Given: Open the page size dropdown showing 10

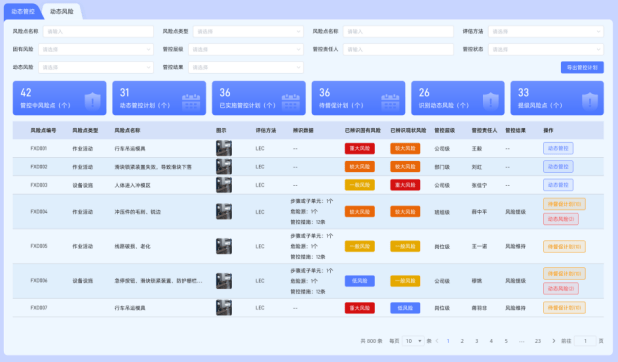Looking at the screenshot, I should click(413, 341).
